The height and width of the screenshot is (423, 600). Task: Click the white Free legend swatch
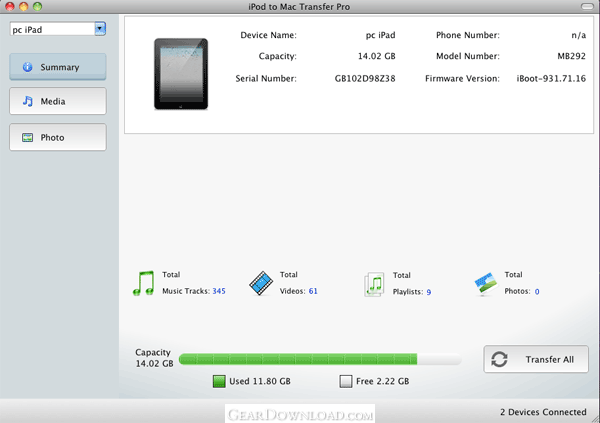(346, 381)
